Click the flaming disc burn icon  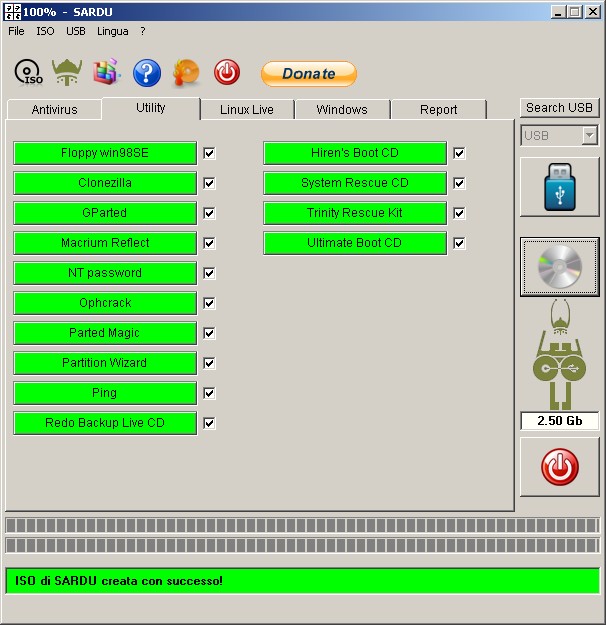tap(186, 73)
